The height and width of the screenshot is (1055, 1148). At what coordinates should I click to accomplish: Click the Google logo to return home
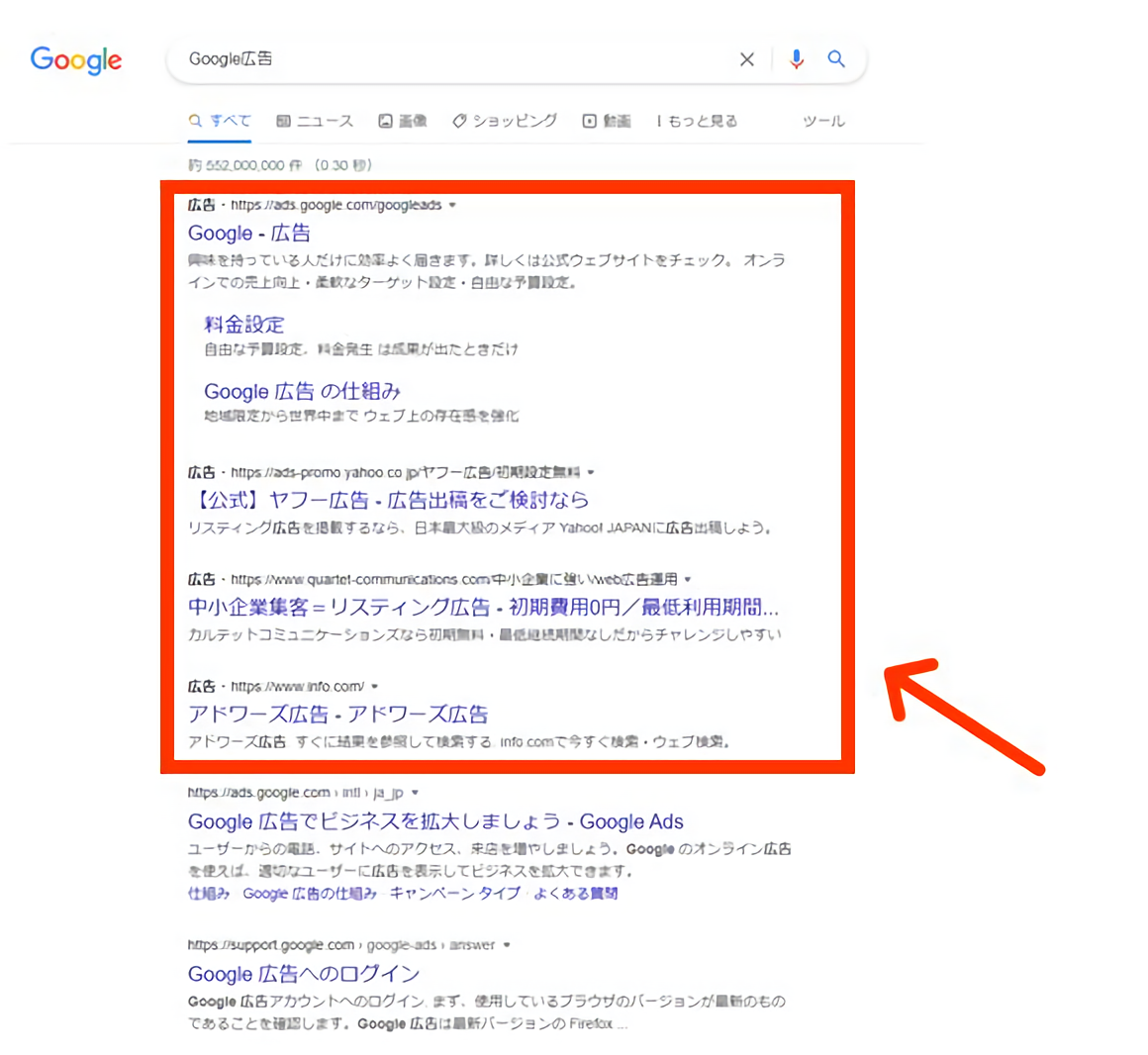tap(76, 60)
